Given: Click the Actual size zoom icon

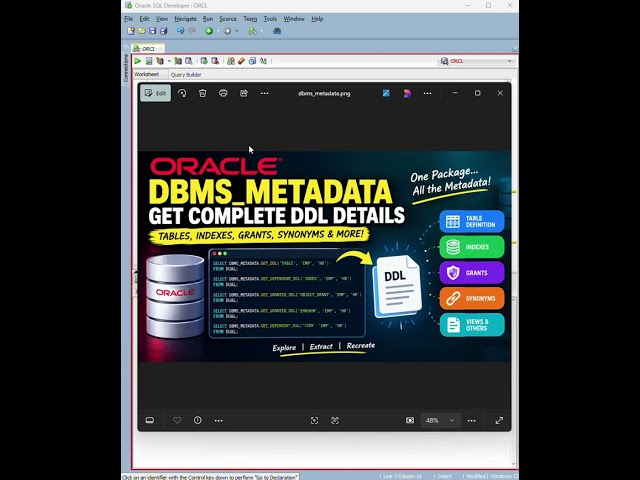Looking at the screenshot, I should [335, 420].
